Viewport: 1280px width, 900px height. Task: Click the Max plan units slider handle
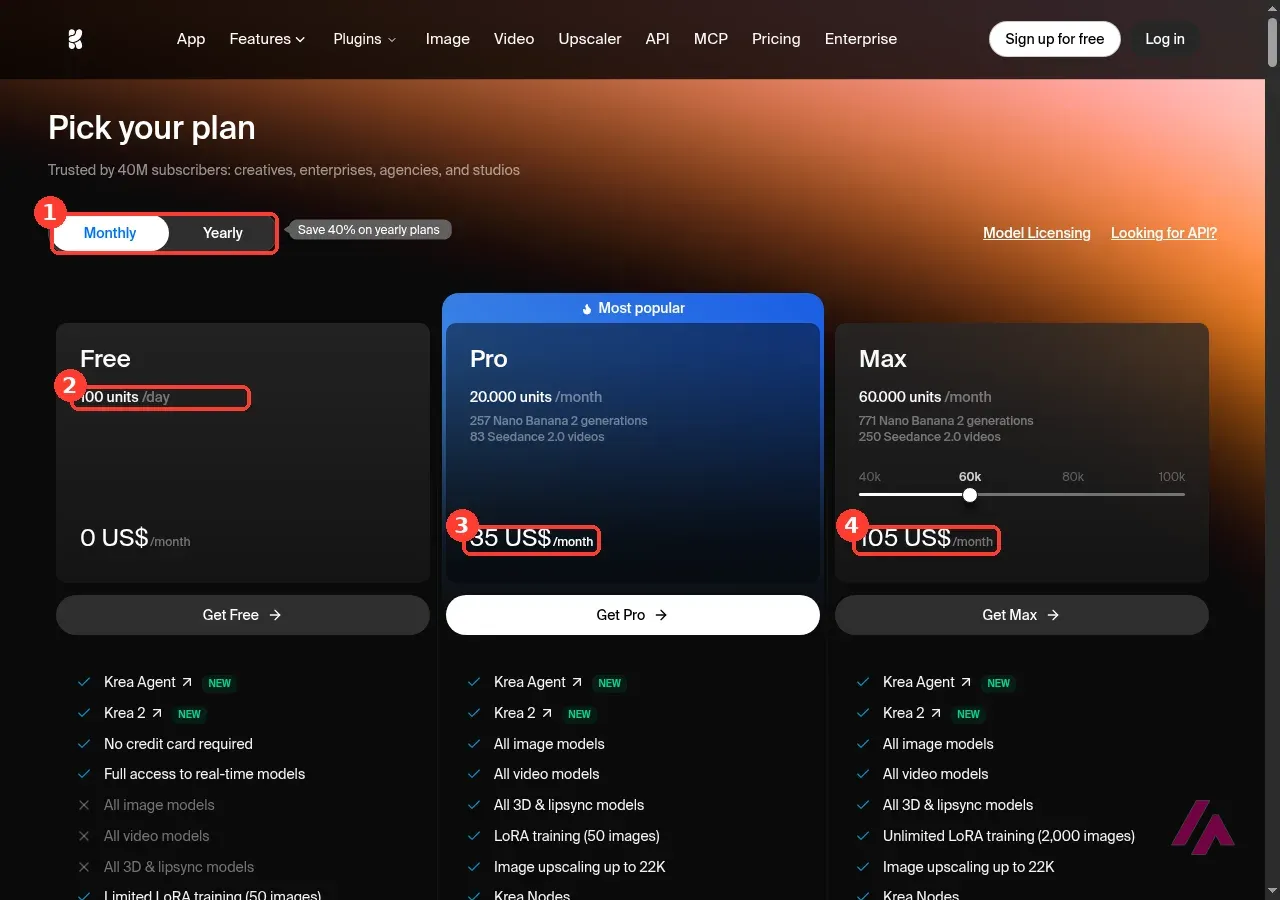(x=969, y=494)
